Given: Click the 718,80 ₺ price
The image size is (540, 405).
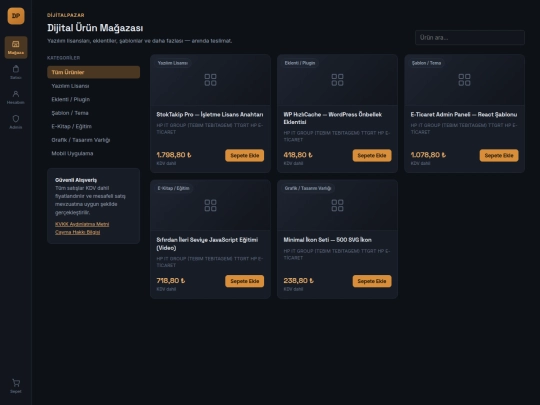Looking at the screenshot, I should (171, 281).
